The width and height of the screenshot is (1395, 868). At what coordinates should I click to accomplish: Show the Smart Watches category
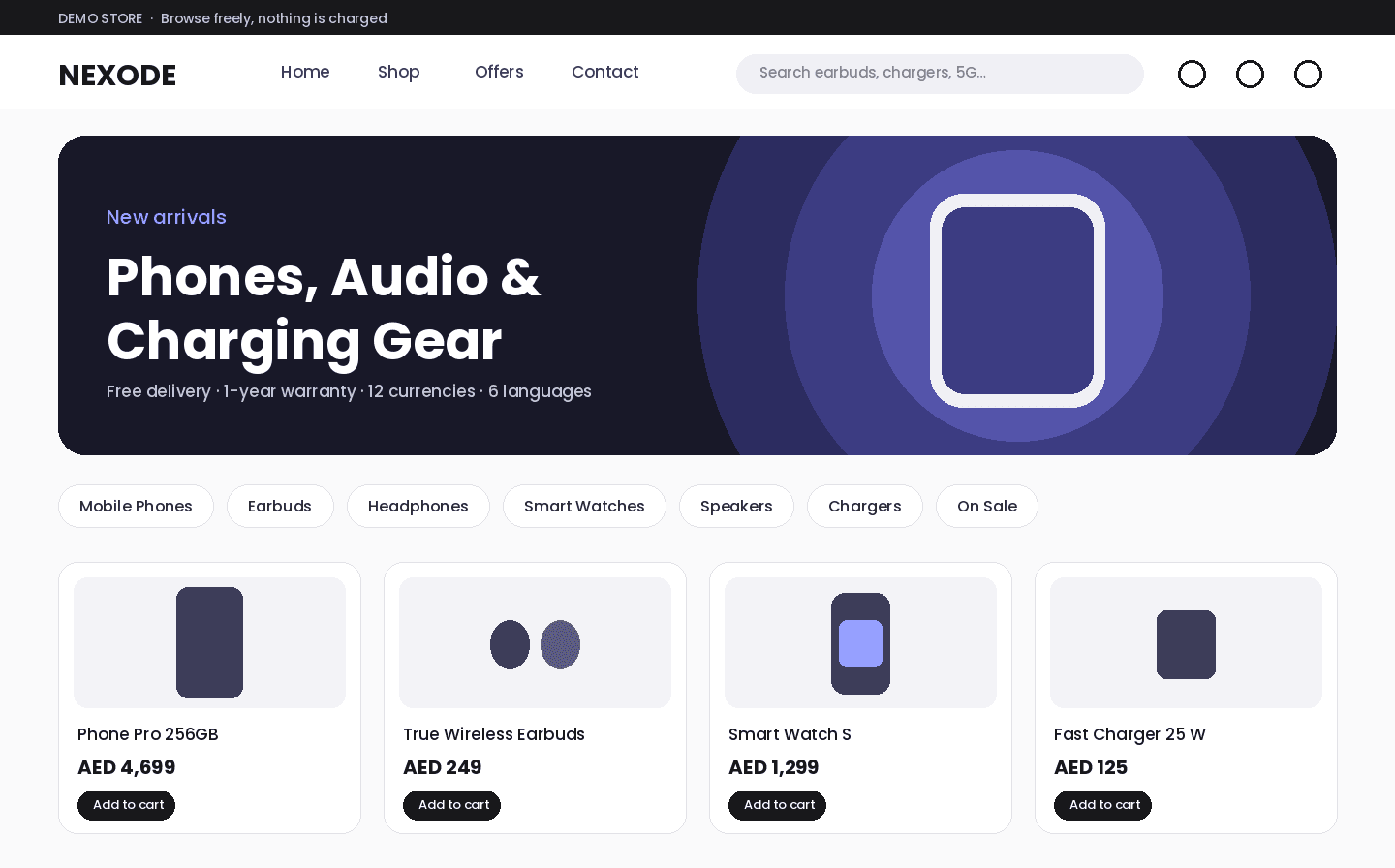tap(584, 507)
